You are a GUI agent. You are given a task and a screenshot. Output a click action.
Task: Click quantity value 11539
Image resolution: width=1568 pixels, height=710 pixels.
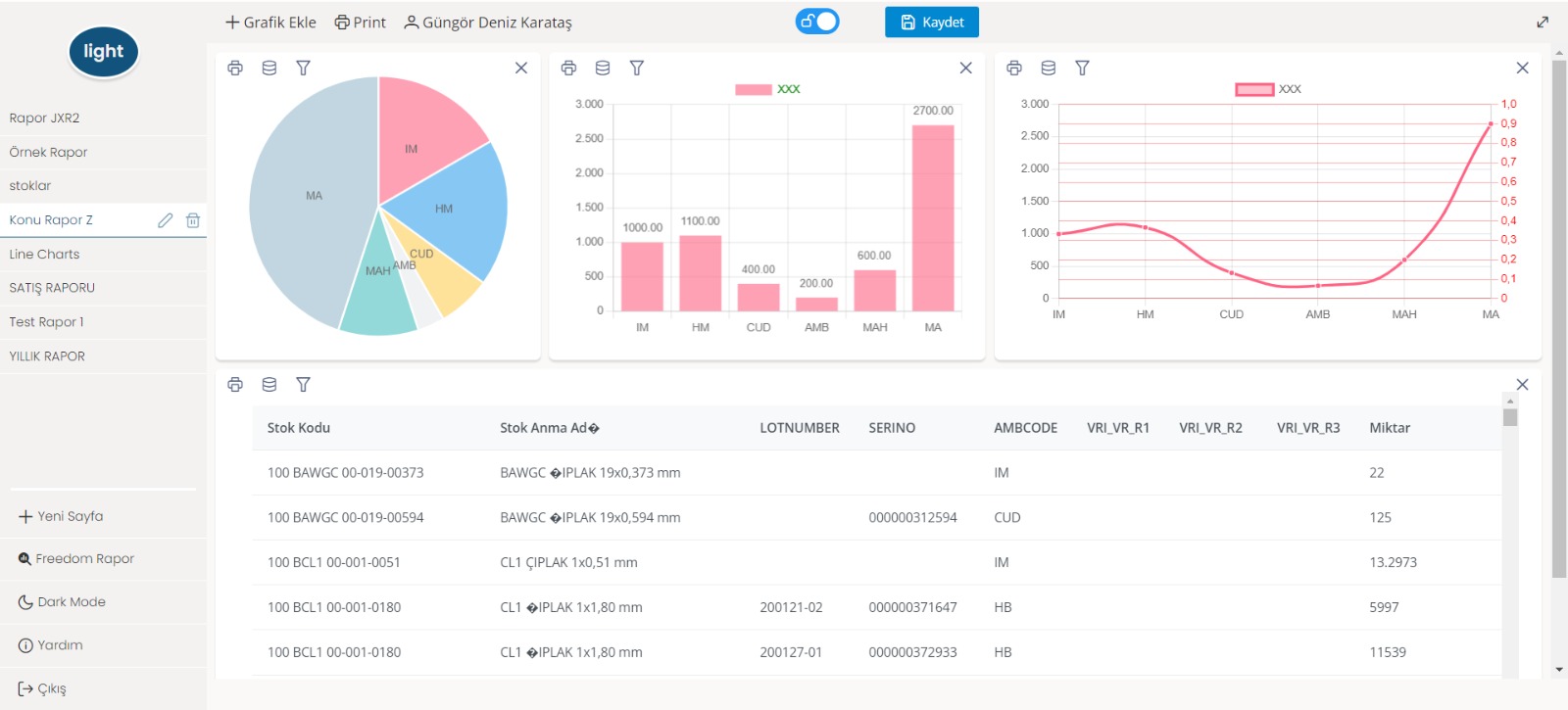coord(1388,652)
